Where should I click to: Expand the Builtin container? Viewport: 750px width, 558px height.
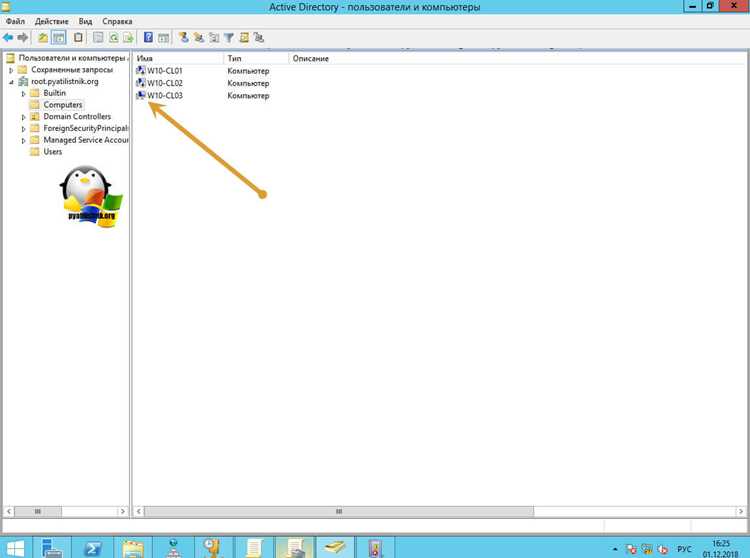pos(23,93)
